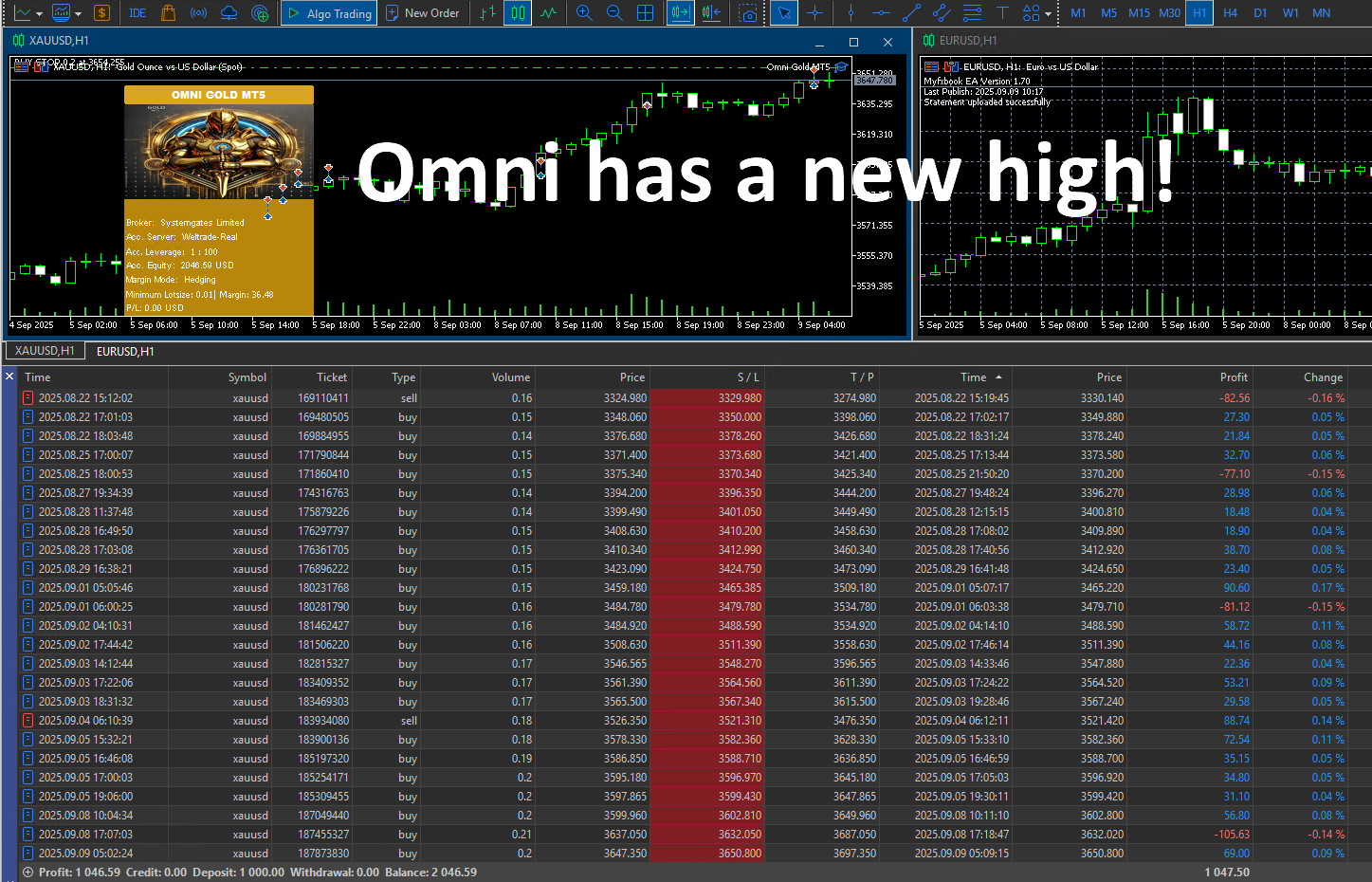This screenshot has width=1372, height=882.
Task: Set timeframe to MN
Action: pyautogui.click(x=1321, y=13)
